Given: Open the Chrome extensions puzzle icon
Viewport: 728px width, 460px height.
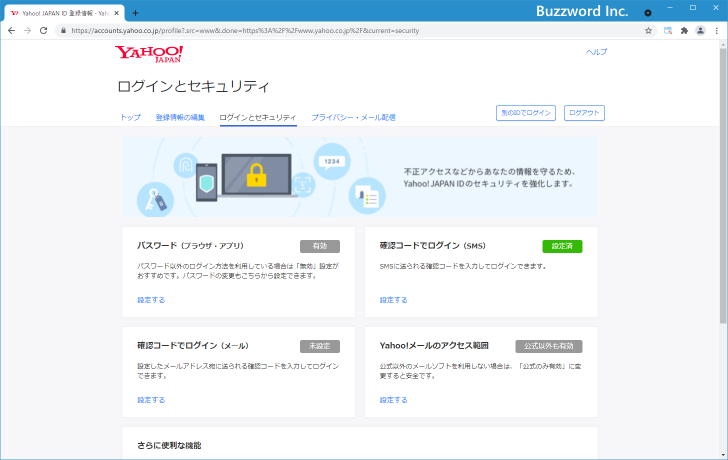Looking at the screenshot, I should click(684, 31).
